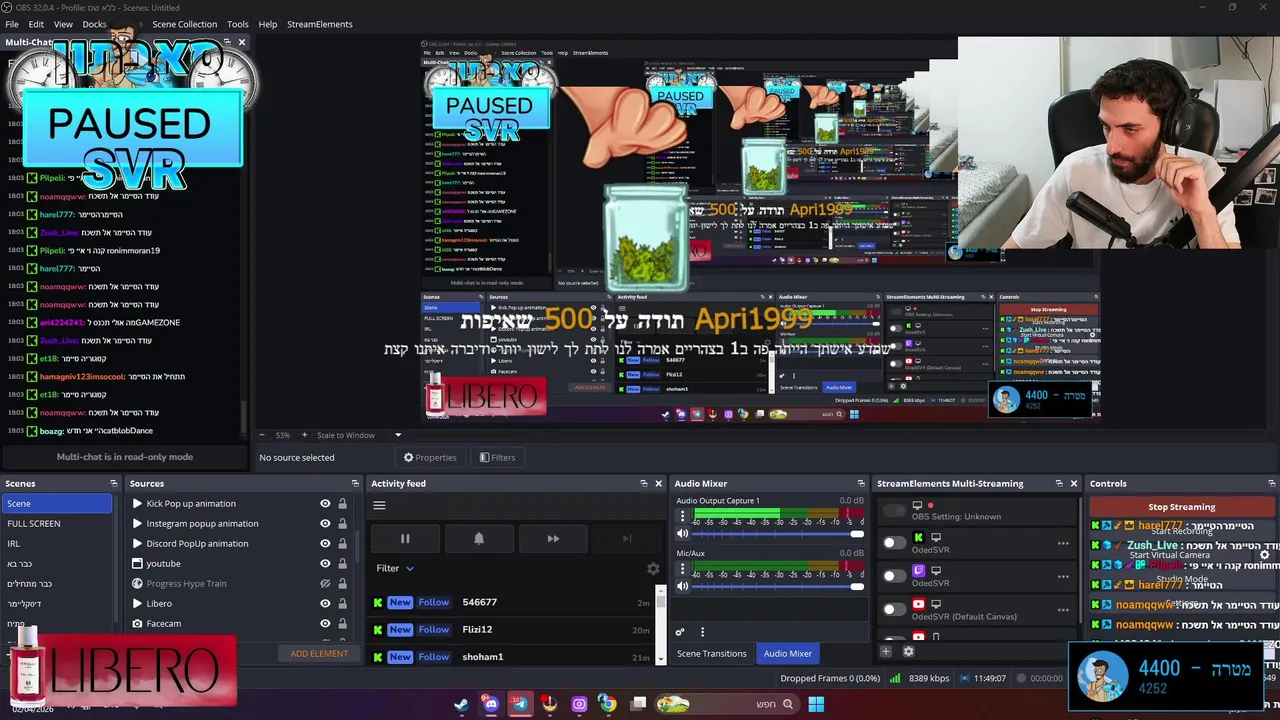The height and width of the screenshot is (720, 1280).
Task: Toggle Twitch OdedSVR streaming output
Action: [x=894, y=576]
